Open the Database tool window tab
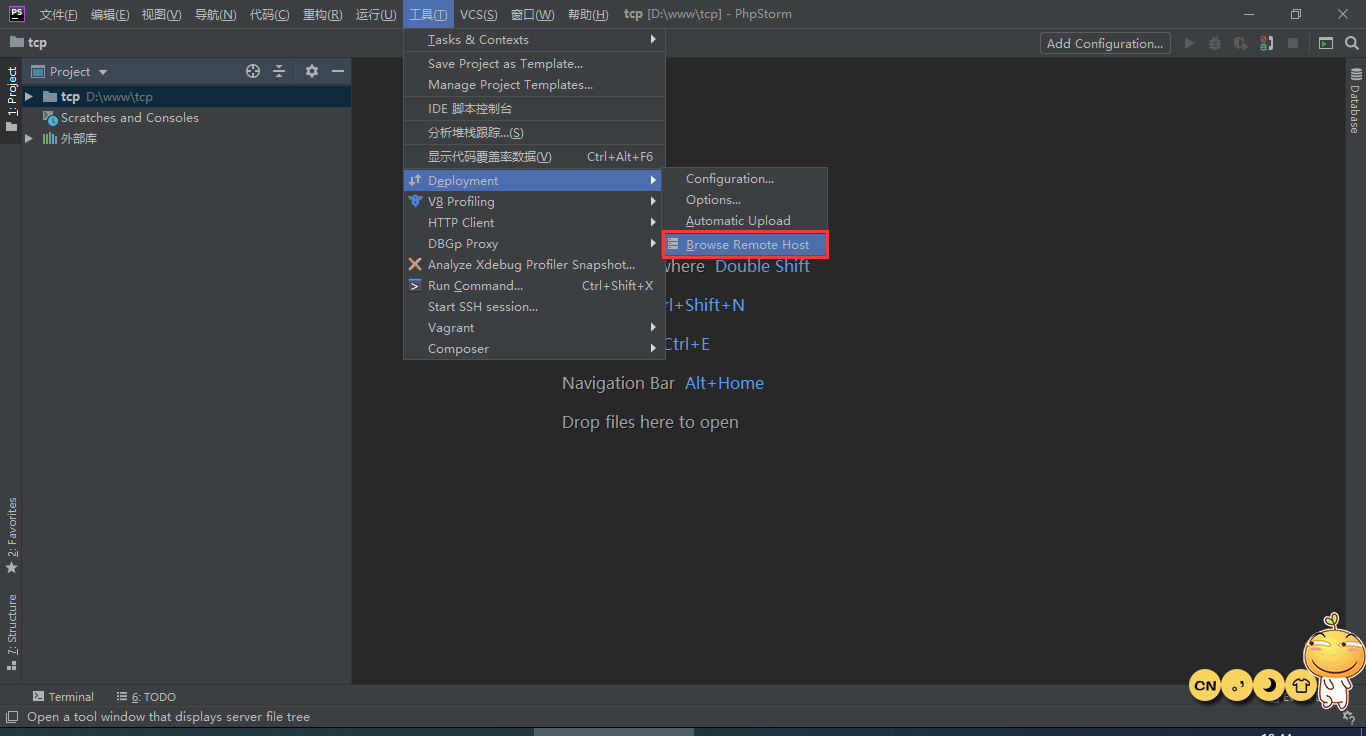 click(1356, 100)
